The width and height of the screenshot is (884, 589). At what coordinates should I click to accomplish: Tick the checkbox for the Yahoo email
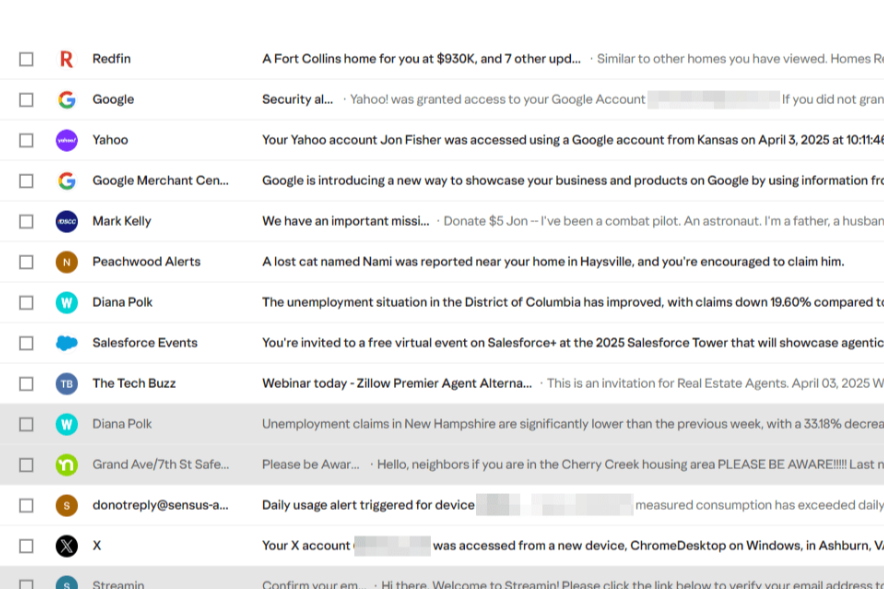(26, 140)
